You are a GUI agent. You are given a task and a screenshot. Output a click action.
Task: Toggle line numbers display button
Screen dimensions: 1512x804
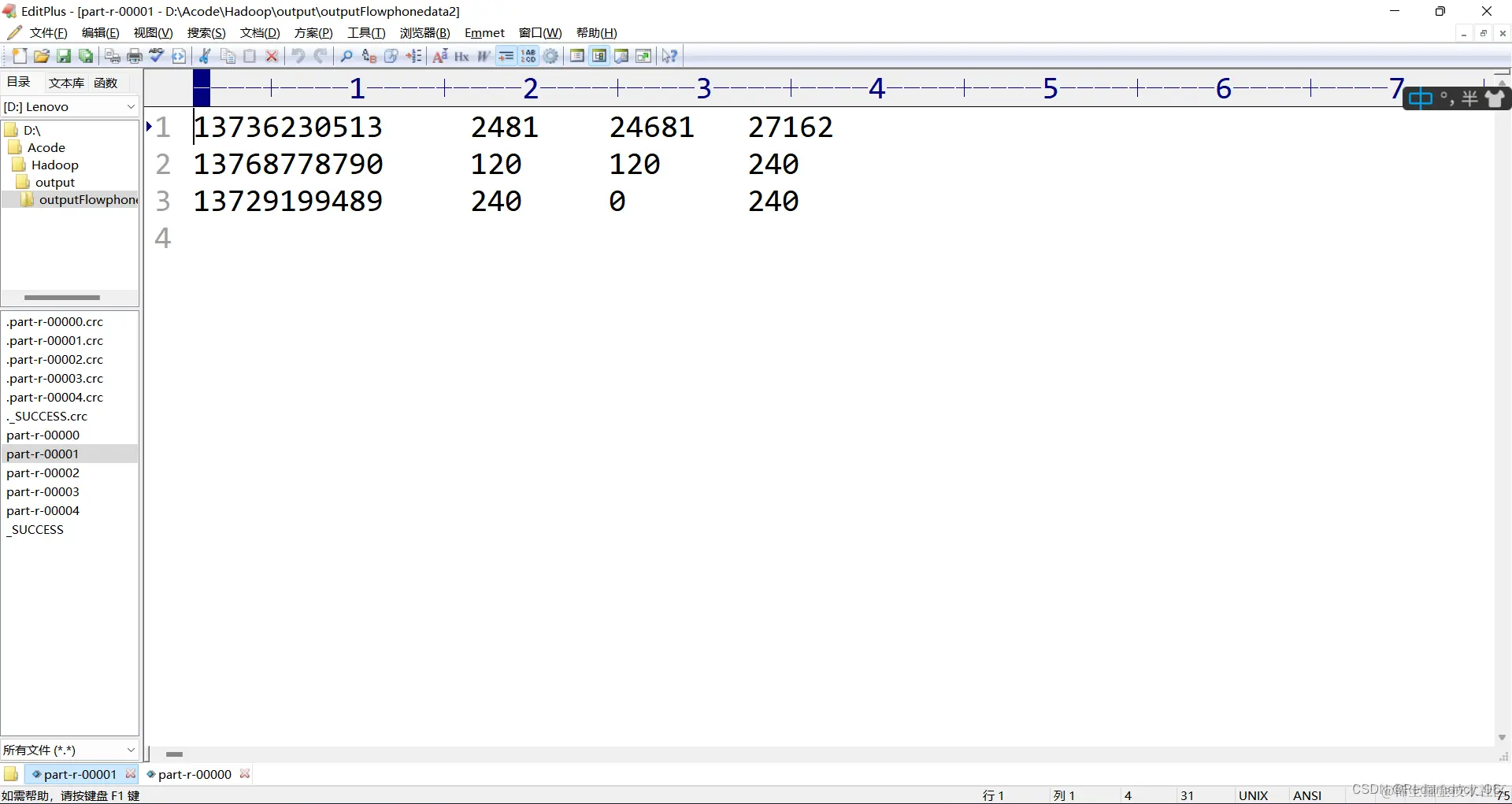pos(528,56)
